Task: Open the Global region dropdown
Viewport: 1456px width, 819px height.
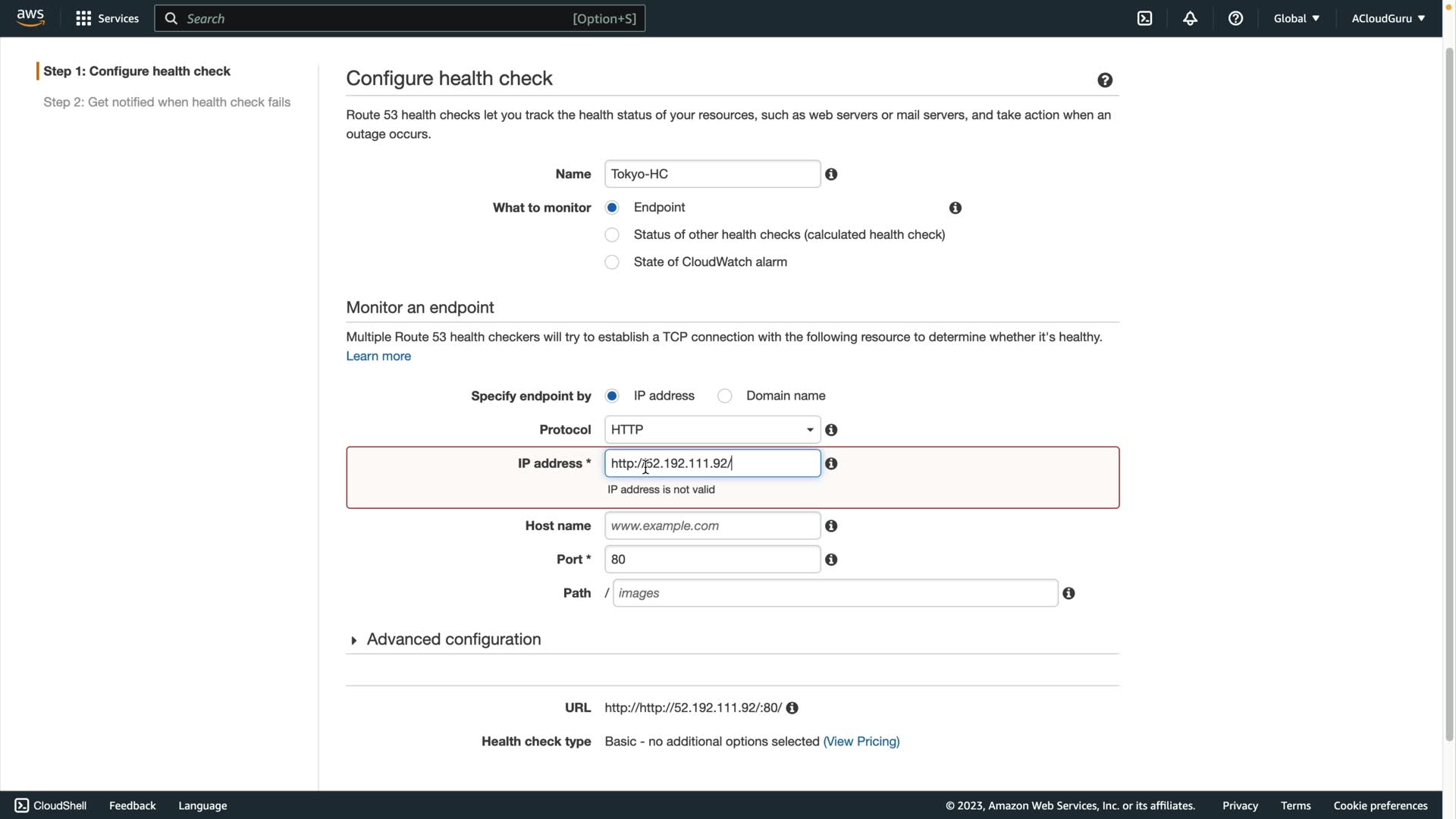Action: click(x=1296, y=18)
